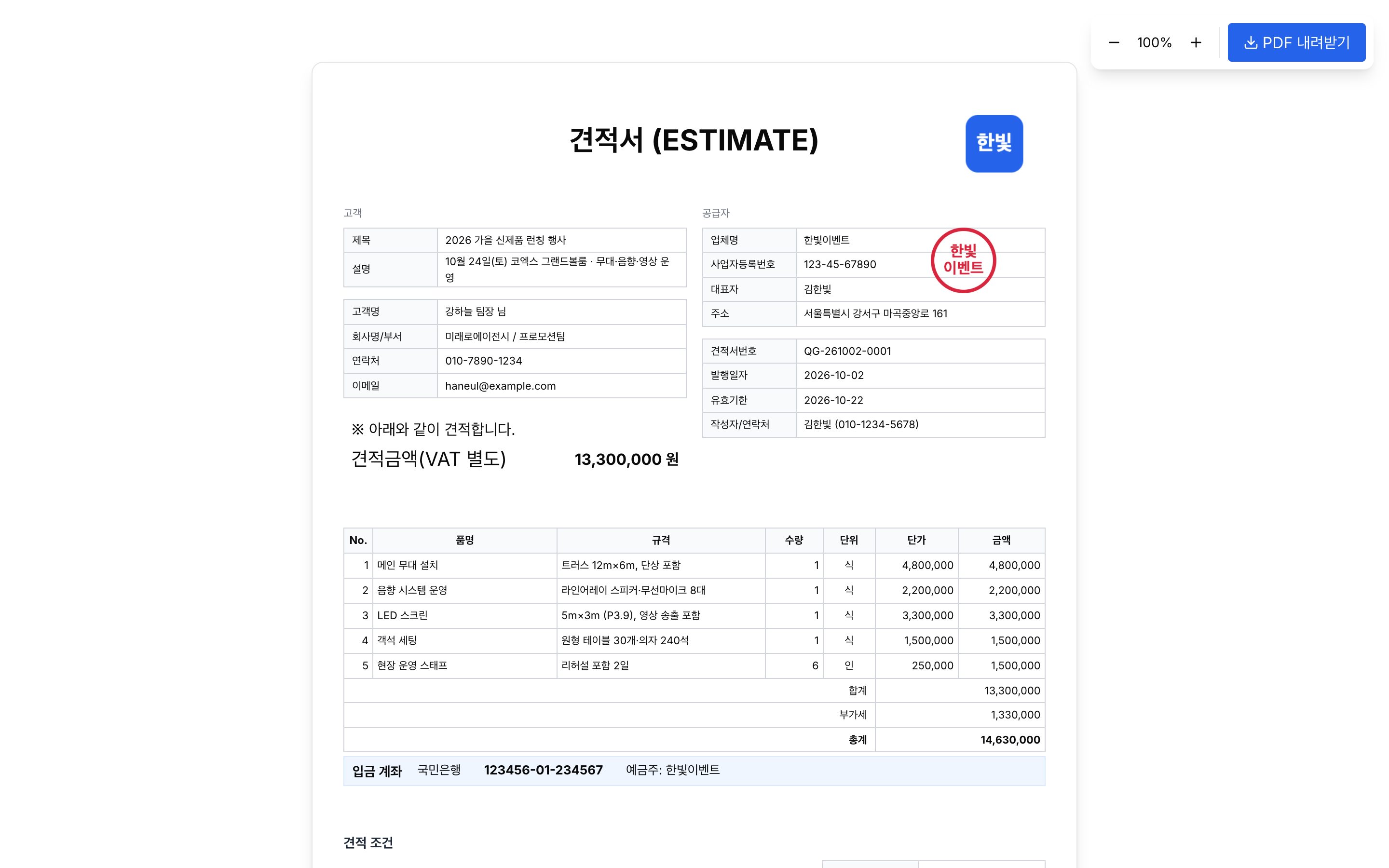Click account holder 예금주: 한빛이벤트
The height and width of the screenshot is (868, 1389).
click(673, 771)
